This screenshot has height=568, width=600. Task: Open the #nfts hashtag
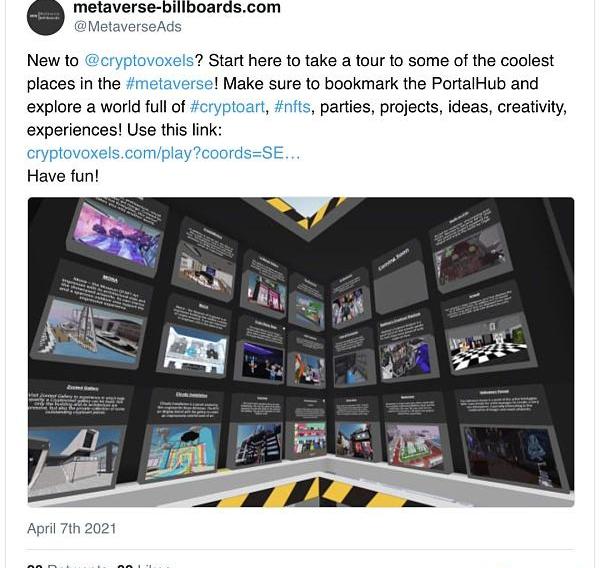[x=292, y=106]
